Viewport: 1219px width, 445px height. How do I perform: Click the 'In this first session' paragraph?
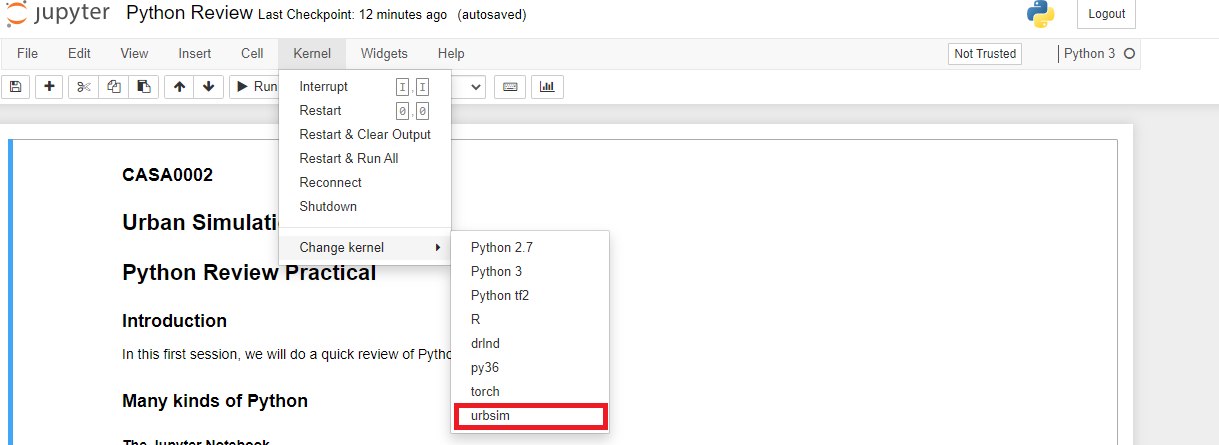click(288, 354)
